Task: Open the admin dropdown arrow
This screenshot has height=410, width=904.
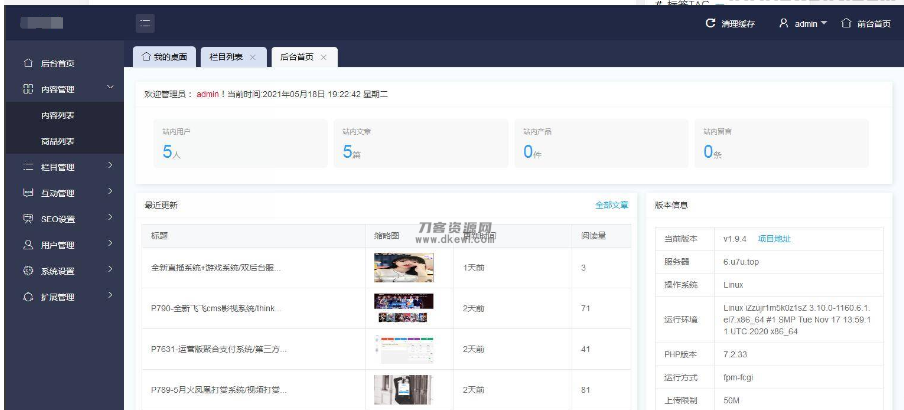Action: point(824,23)
